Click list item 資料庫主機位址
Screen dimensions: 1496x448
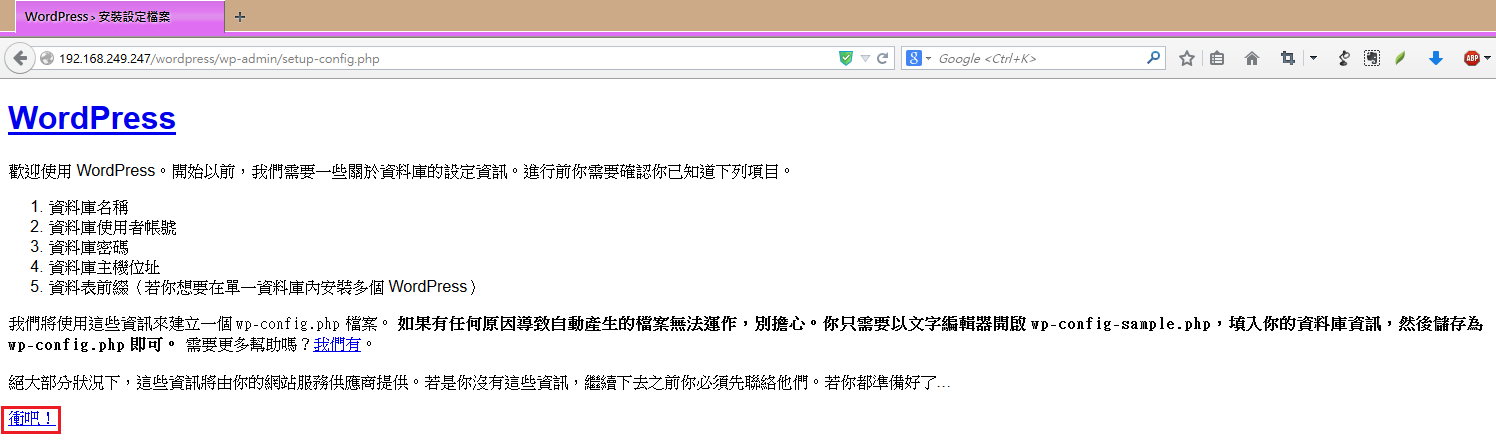click(104, 267)
